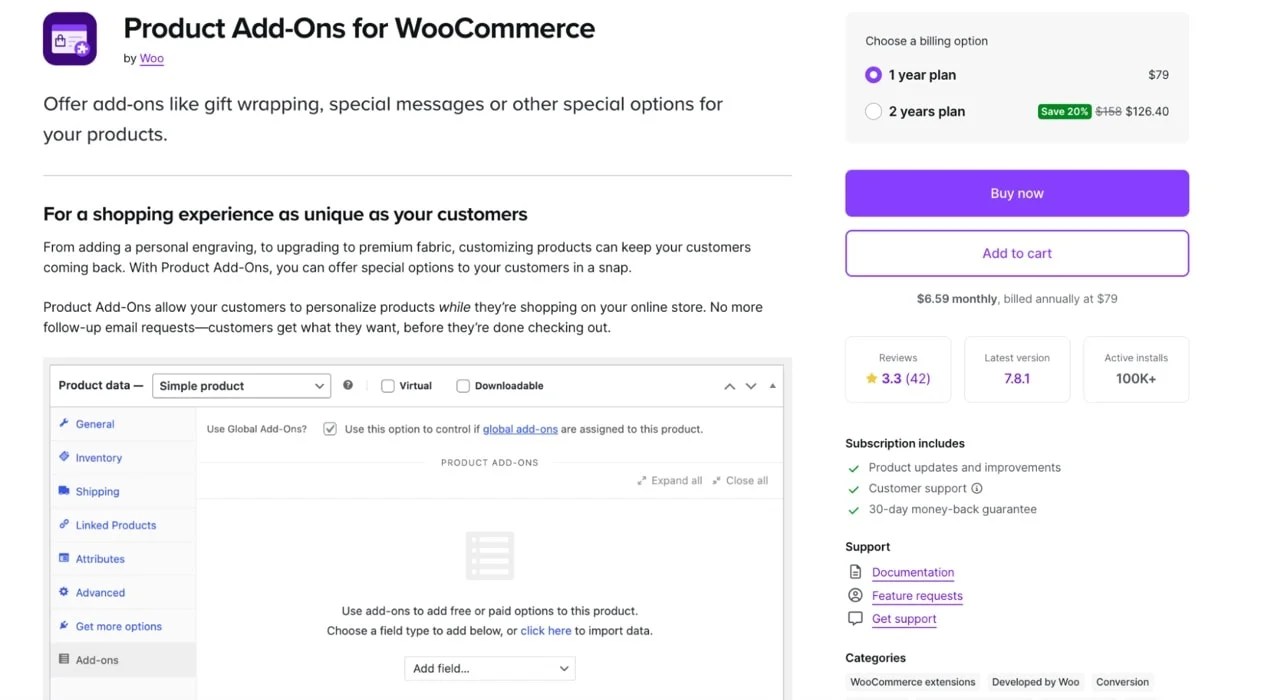
Task: Click the help question mark icon
Action: click(x=348, y=385)
